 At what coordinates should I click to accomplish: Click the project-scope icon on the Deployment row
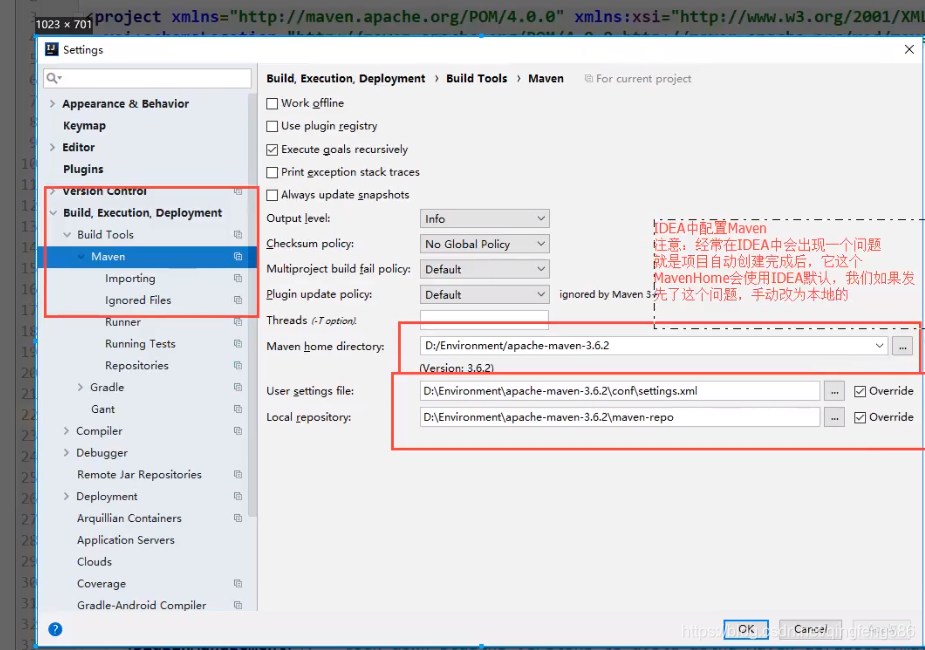click(x=238, y=497)
